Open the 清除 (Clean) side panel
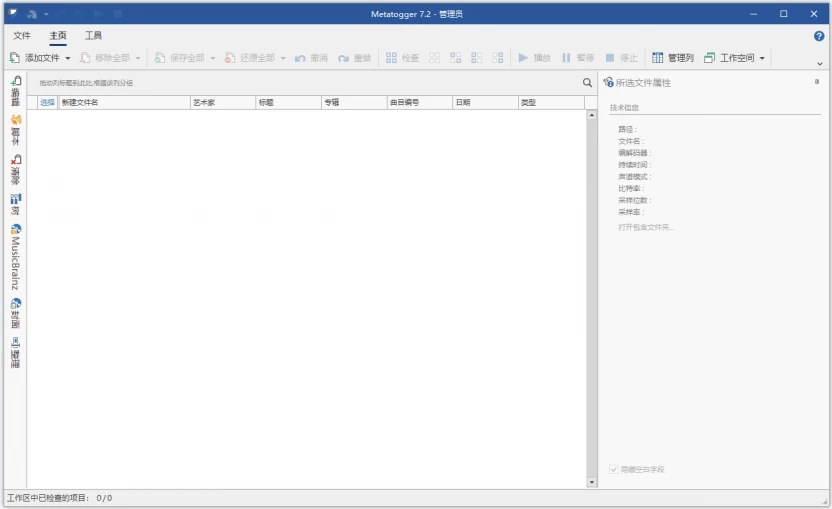This screenshot has width=832, height=509. tap(16, 169)
